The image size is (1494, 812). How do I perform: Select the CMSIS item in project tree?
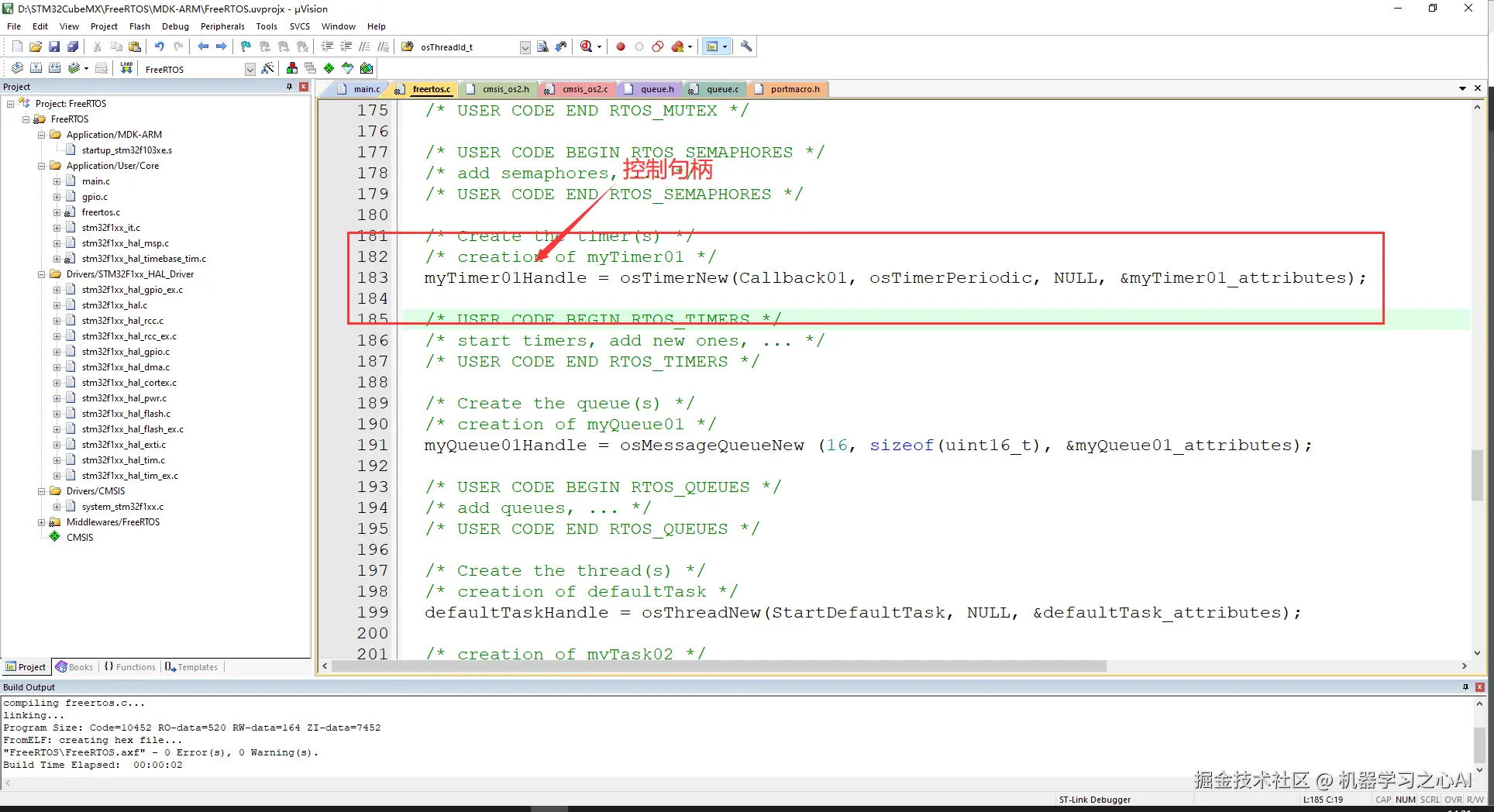click(80, 538)
